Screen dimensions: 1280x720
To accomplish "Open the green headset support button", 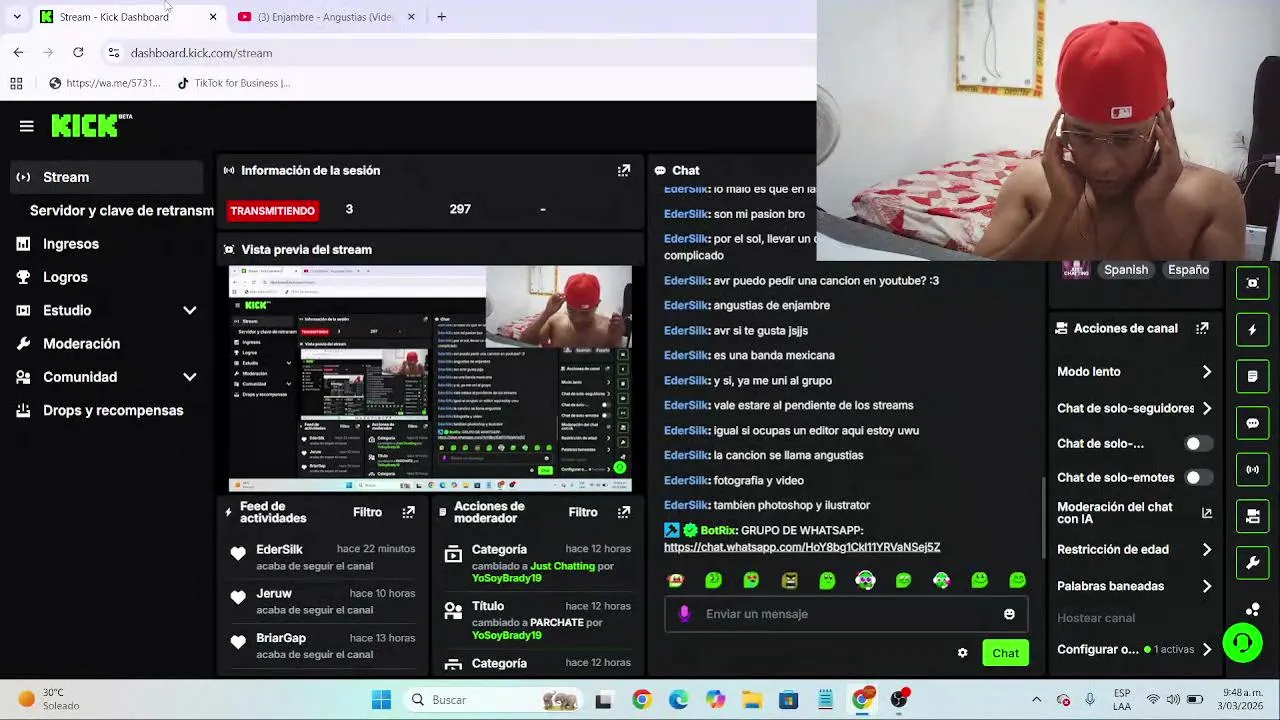I will pos(1242,642).
